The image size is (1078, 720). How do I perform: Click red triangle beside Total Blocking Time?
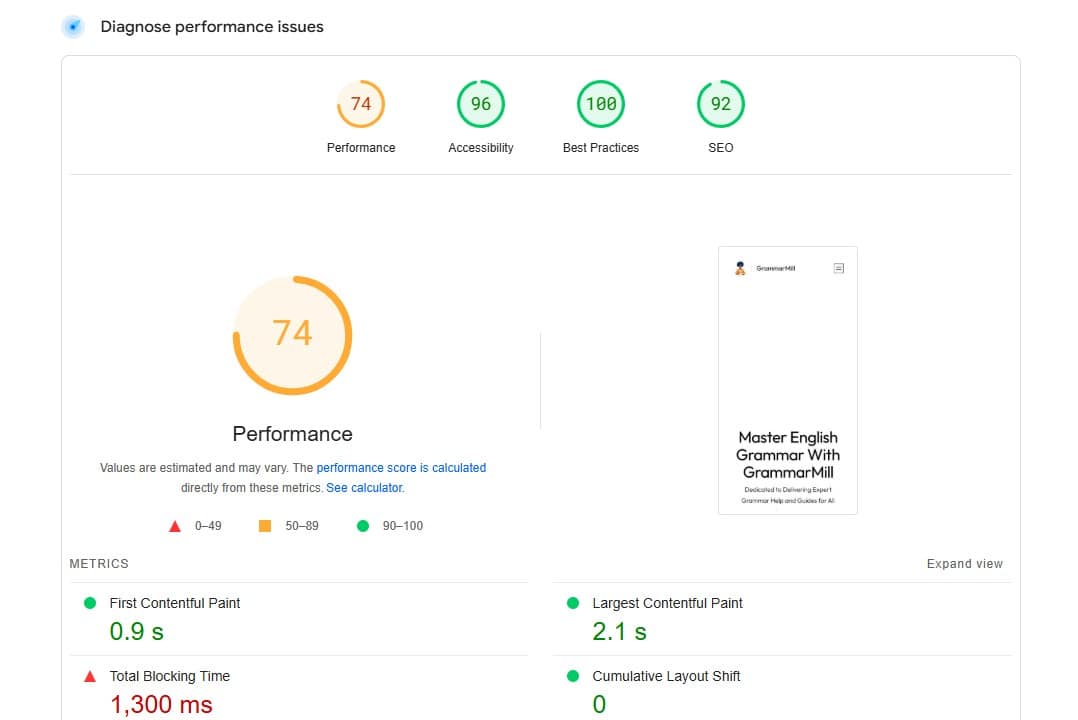[90, 676]
